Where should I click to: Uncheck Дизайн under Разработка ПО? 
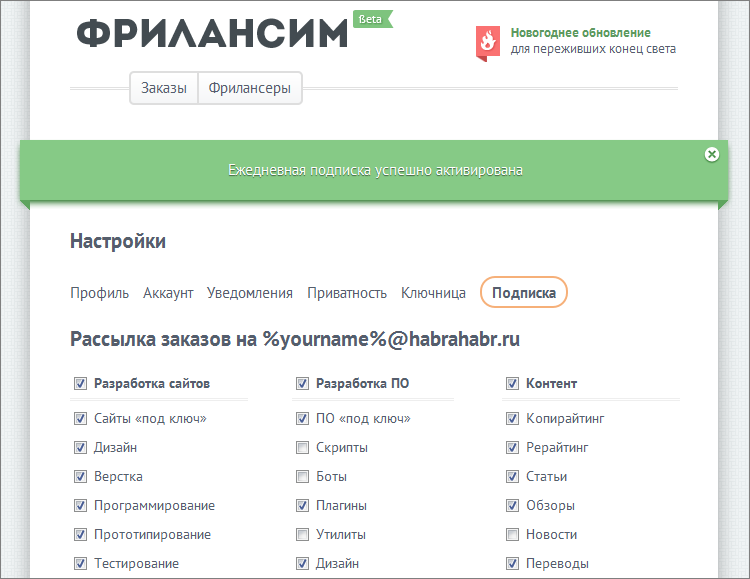302,563
